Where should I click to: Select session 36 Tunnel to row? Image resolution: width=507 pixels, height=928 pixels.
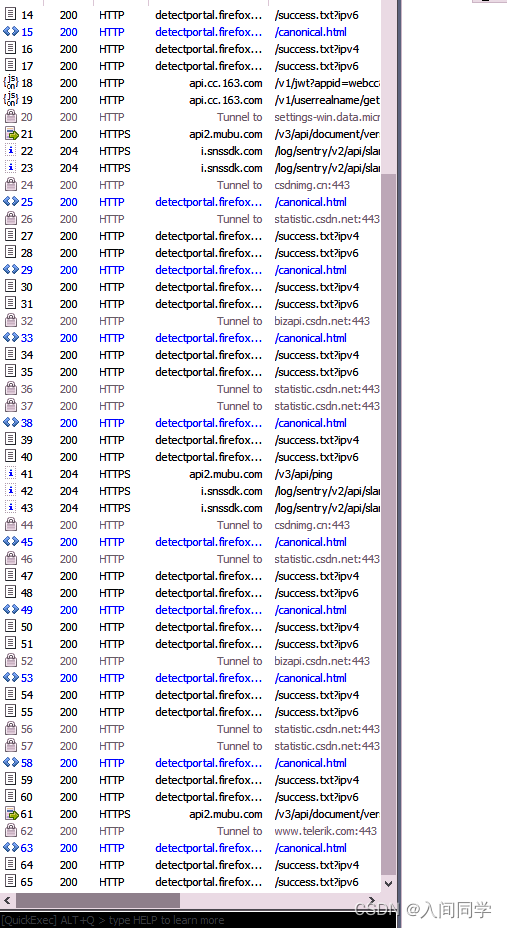click(x=240, y=389)
